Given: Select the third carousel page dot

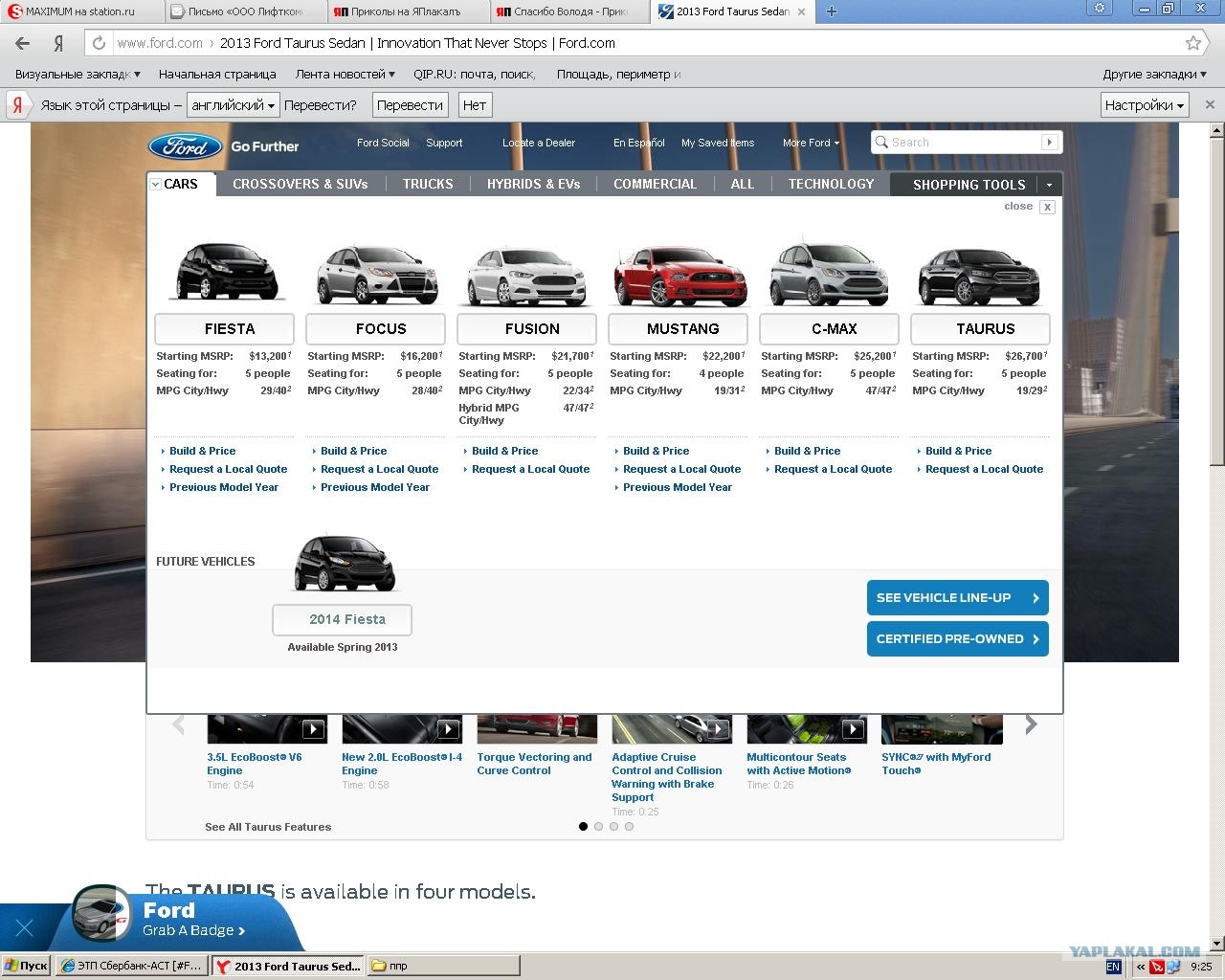Looking at the screenshot, I should (613, 826).
